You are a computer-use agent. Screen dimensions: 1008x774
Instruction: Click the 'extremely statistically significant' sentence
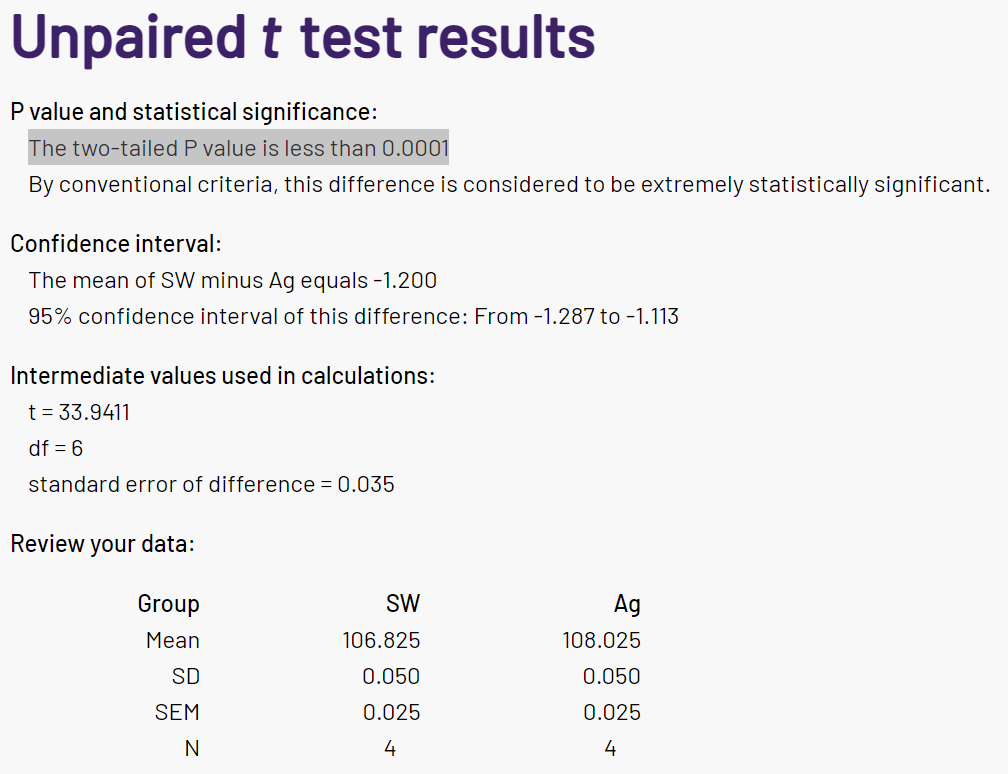click(x=509, y=184)
